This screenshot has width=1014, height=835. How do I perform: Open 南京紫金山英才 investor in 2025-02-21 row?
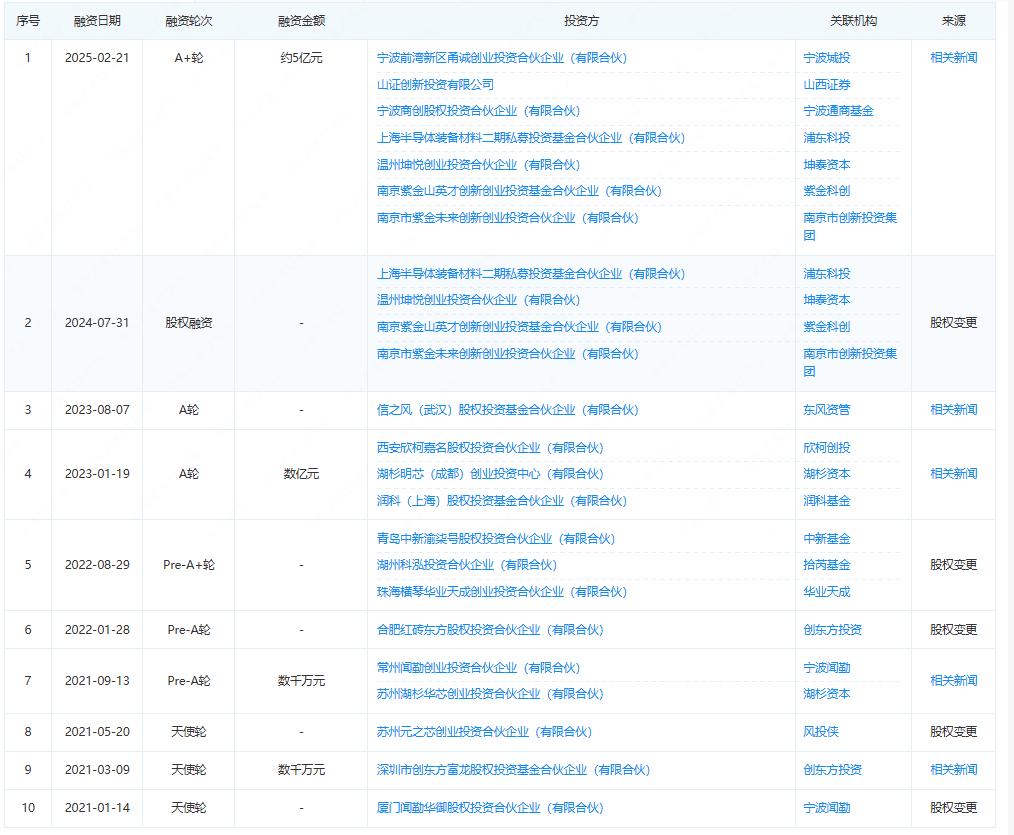coord(519,191)
